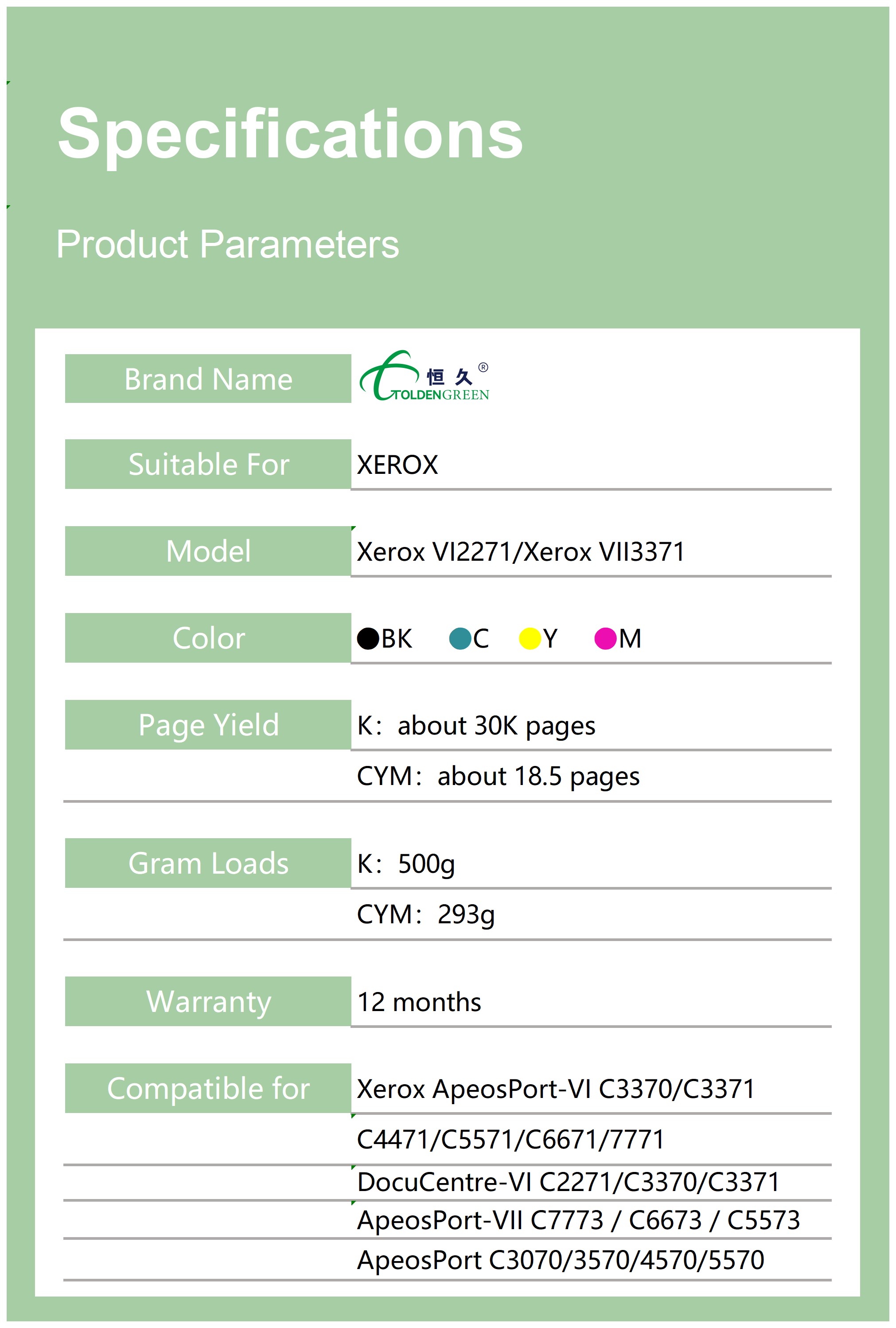Click the Model label box
The image size is (896, 1328).
(x=208, y=551)
